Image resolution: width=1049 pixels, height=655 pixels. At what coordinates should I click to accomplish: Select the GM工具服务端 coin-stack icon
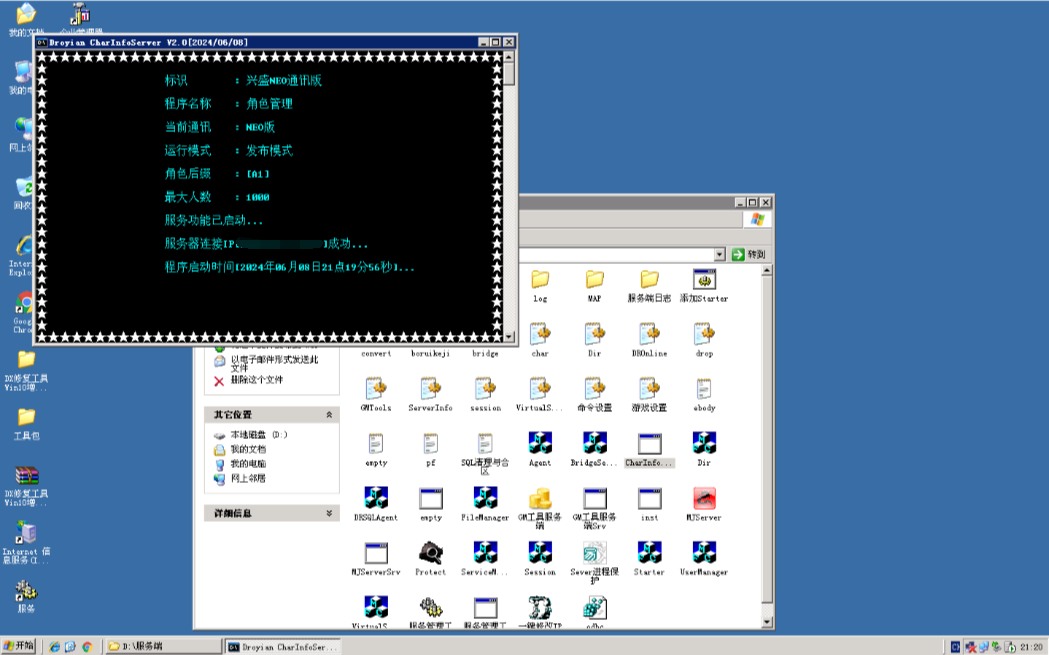[x=540, y=498]
